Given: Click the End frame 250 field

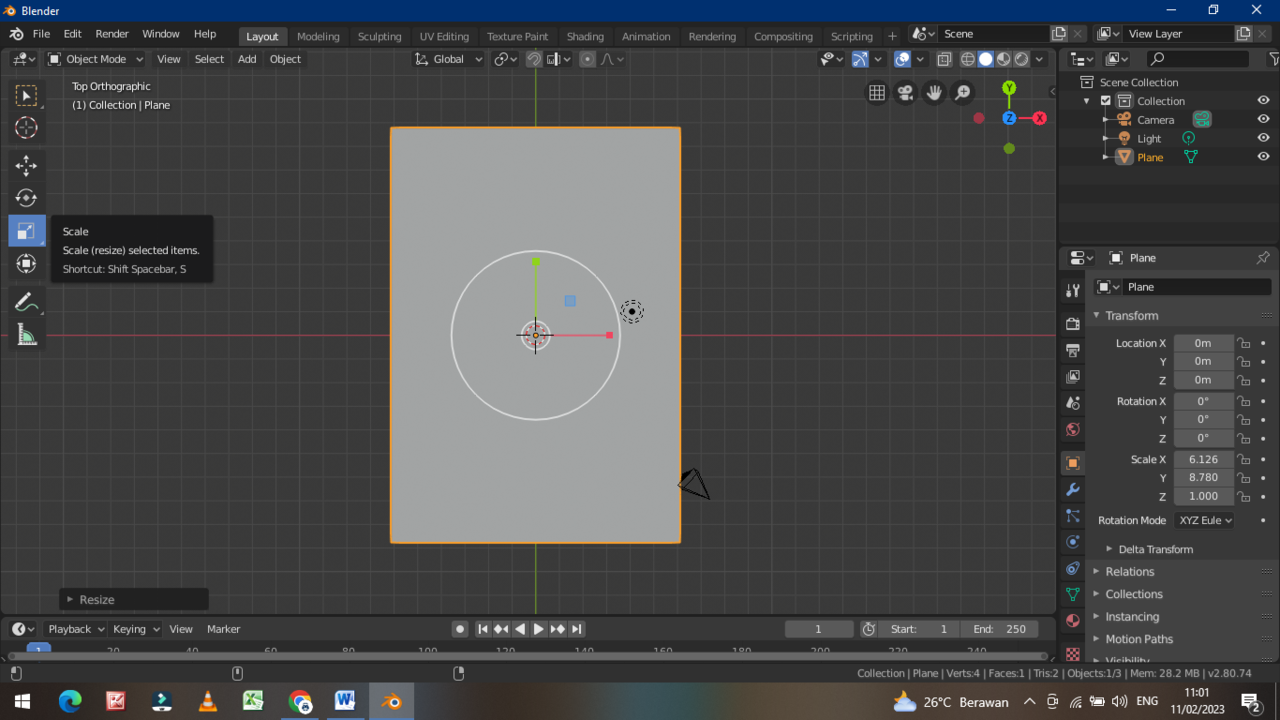Looking at the screenshot, I should (1000, 629).
